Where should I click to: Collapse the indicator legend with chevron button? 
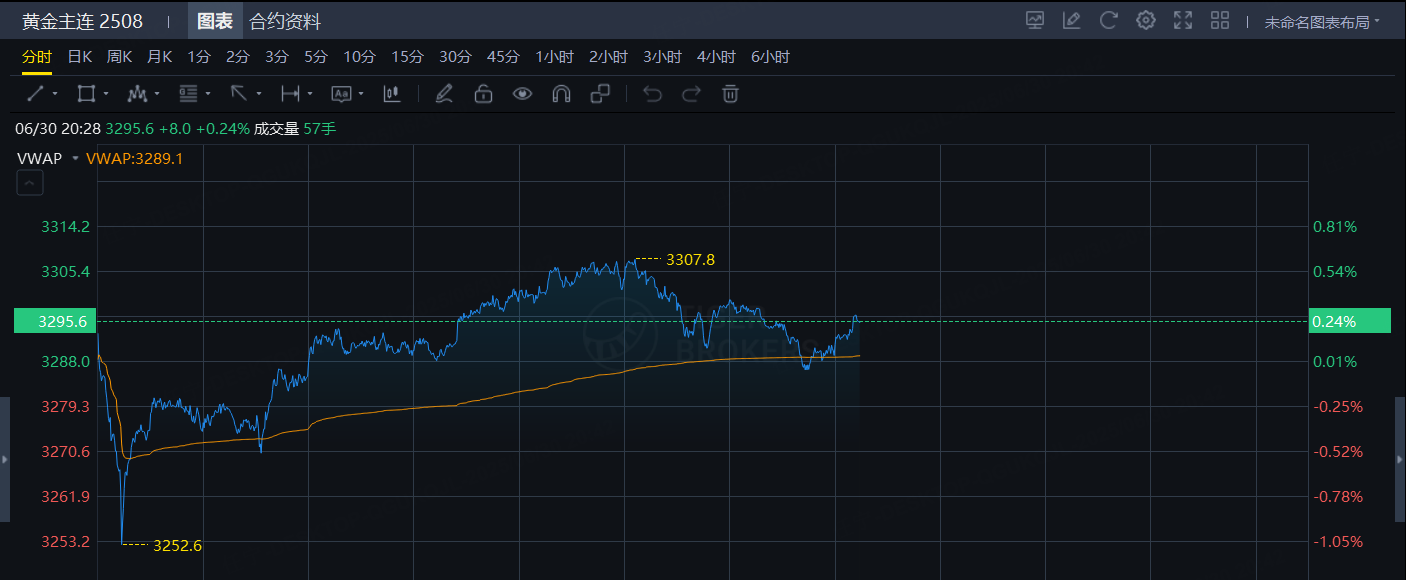(30, 183)
